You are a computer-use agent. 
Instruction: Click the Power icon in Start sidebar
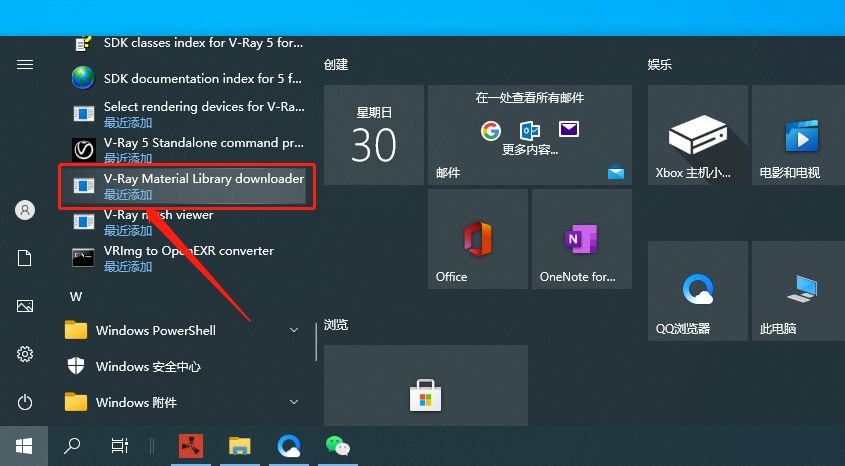(x=25, y=402)
